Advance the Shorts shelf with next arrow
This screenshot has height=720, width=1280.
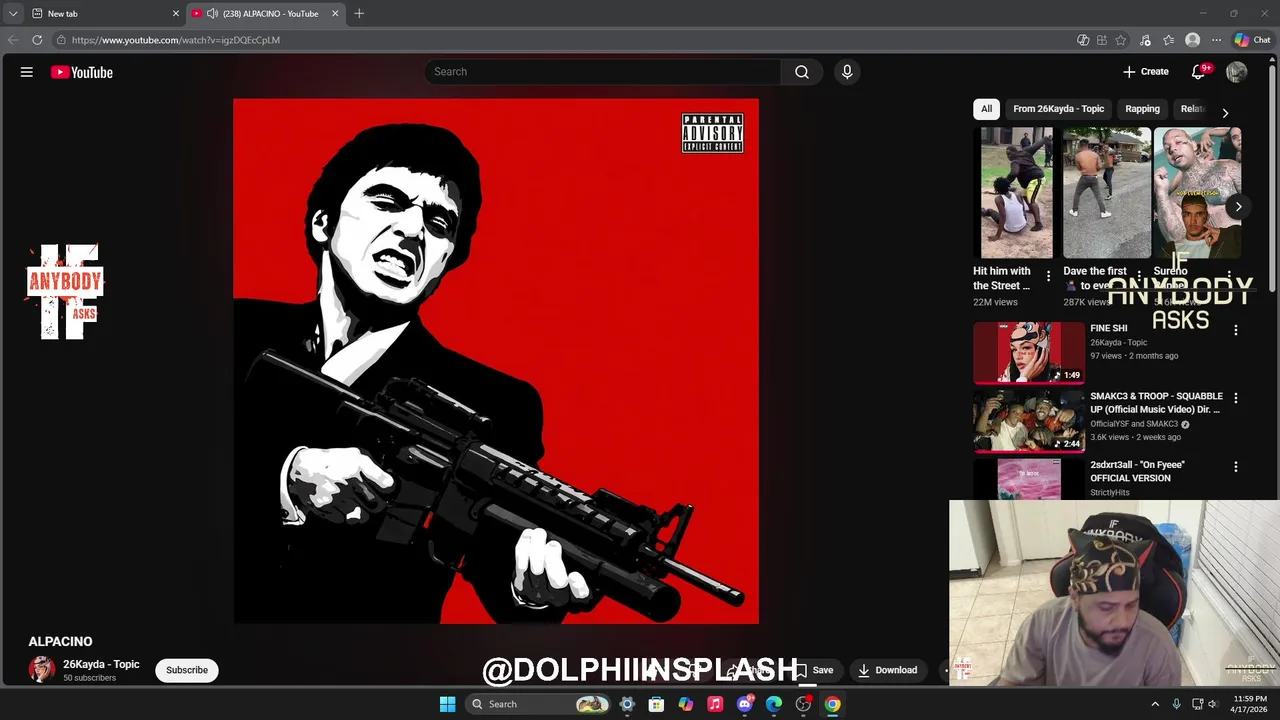tap(1238, 207)
